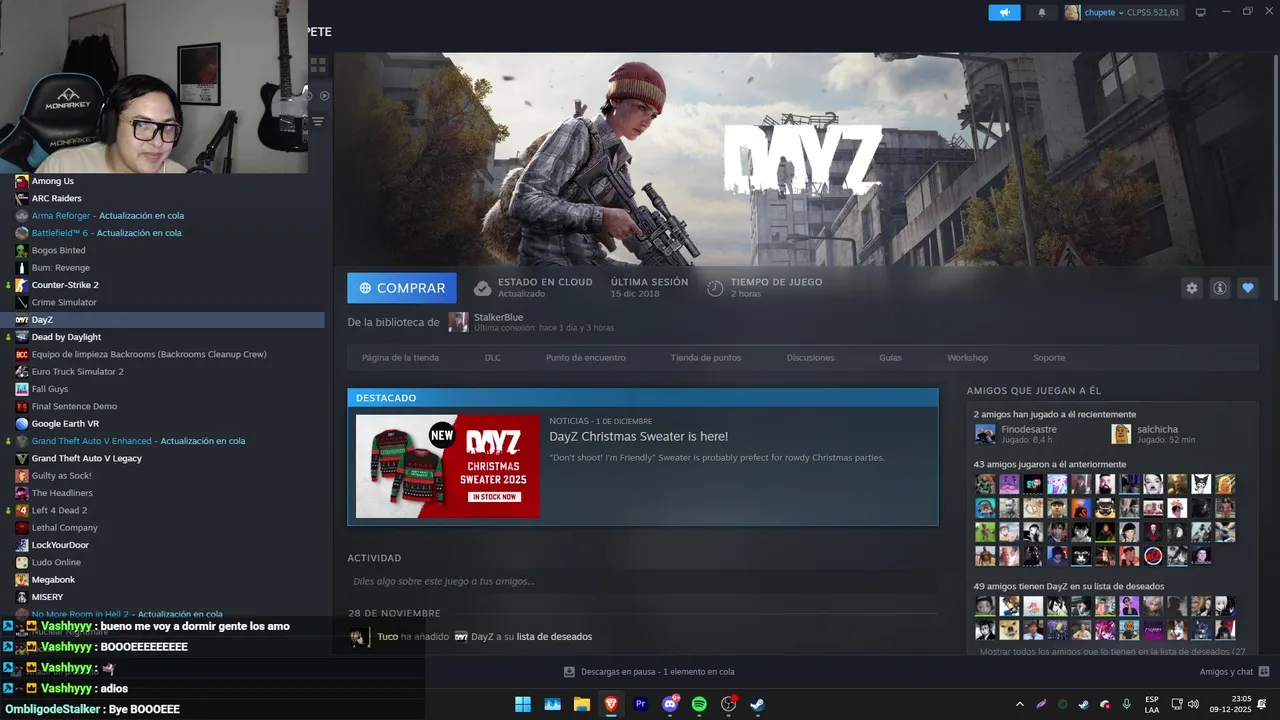Open Tuco profile link in activity
The width and height of the screenshot is (1280, 720).
coord(388,637)
